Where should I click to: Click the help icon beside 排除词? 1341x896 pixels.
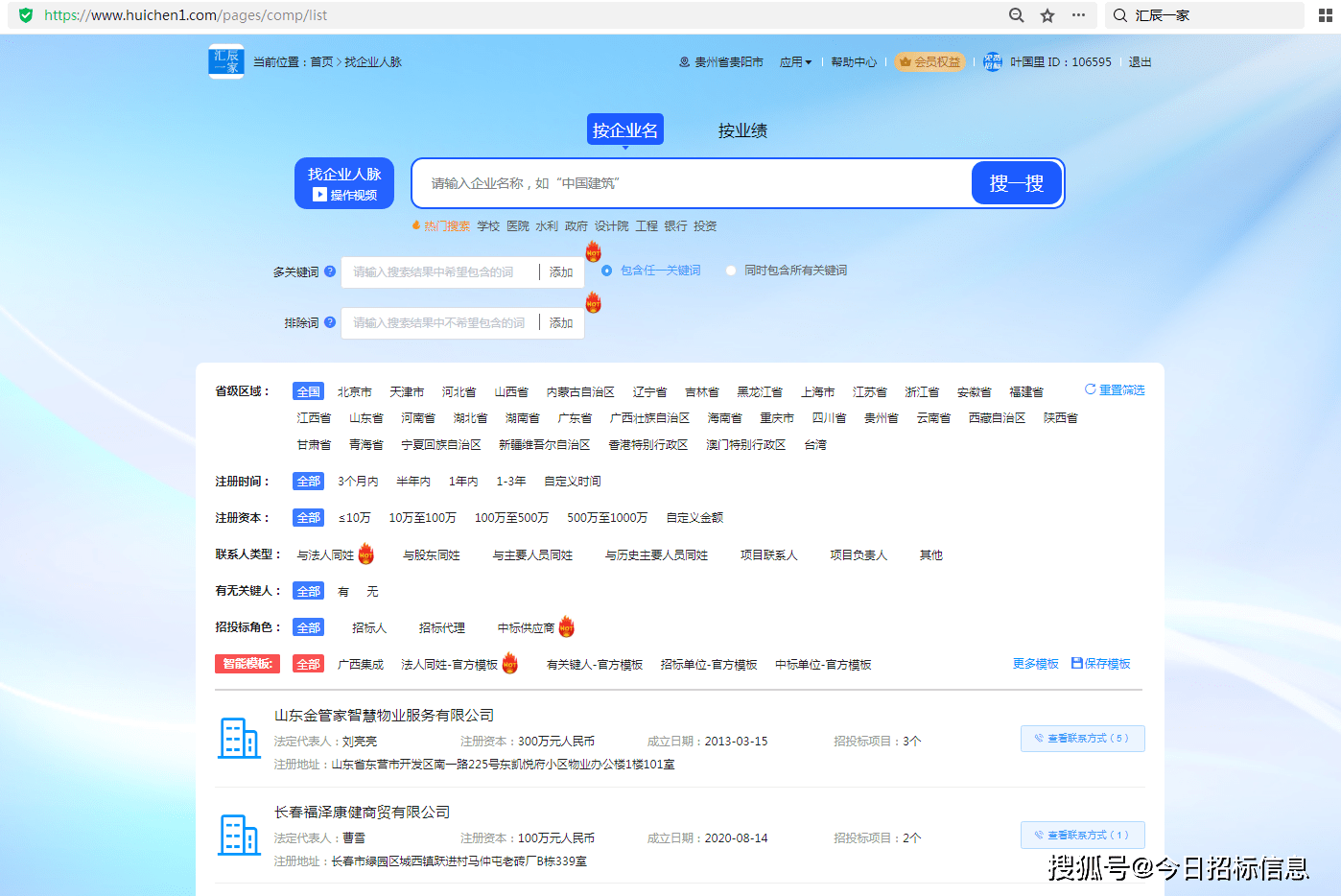(330, 322)
